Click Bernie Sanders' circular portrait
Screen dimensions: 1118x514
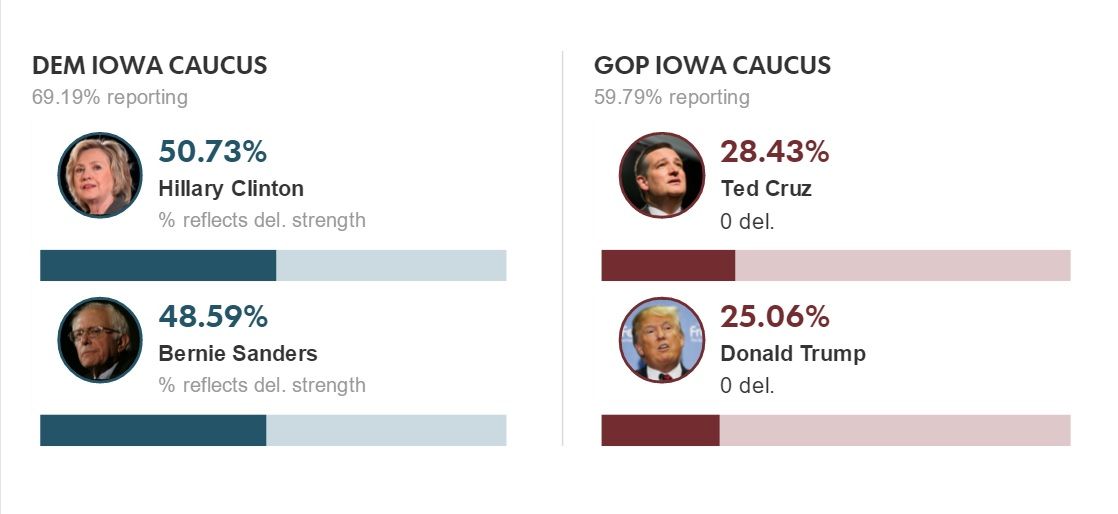pyautogui.click(x=100, y=340)
